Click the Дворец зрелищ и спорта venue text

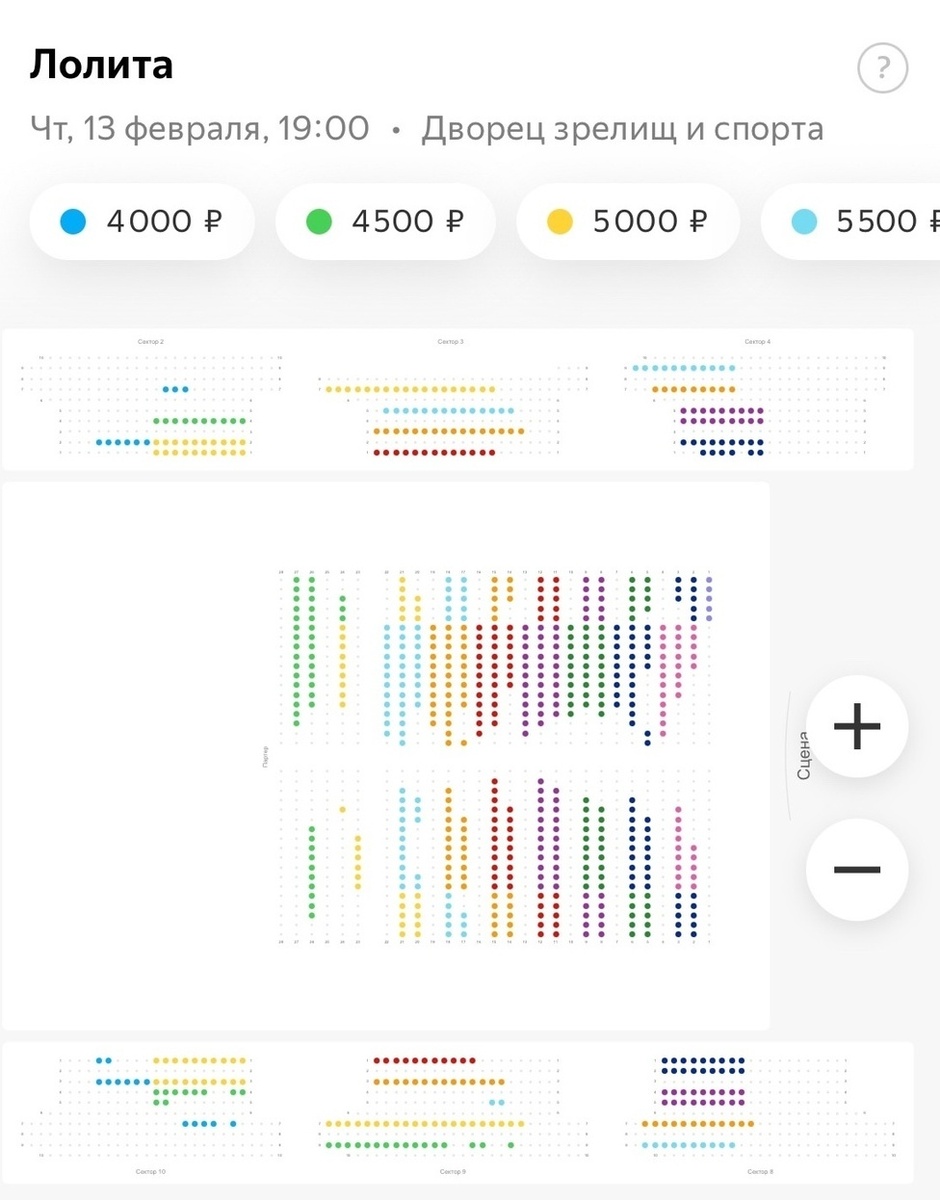click(x=622, y=129)
